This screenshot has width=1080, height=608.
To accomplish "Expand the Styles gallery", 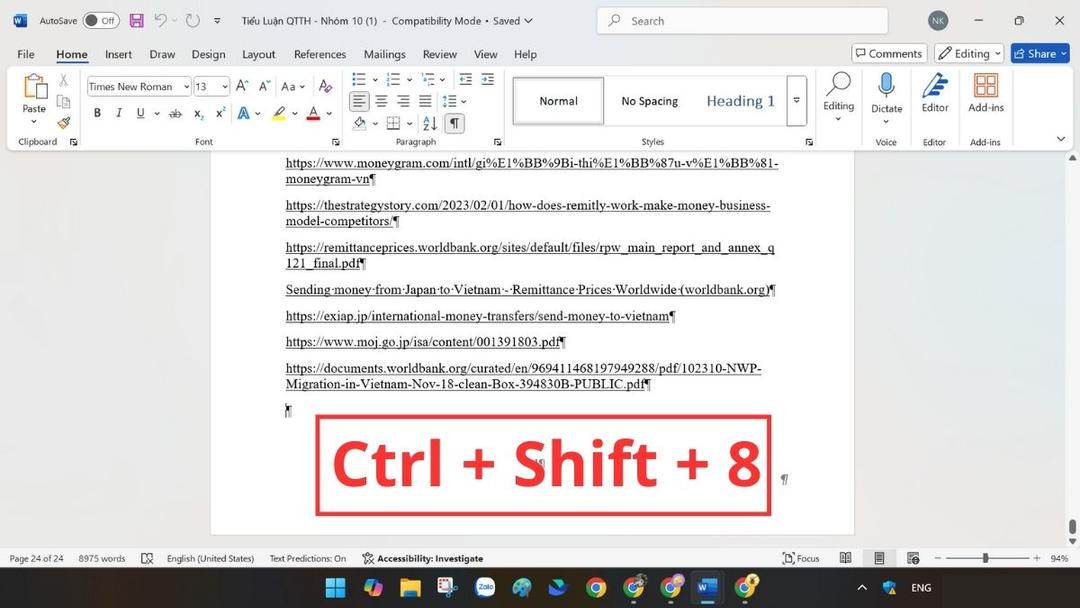I will (x=796, y=100).
